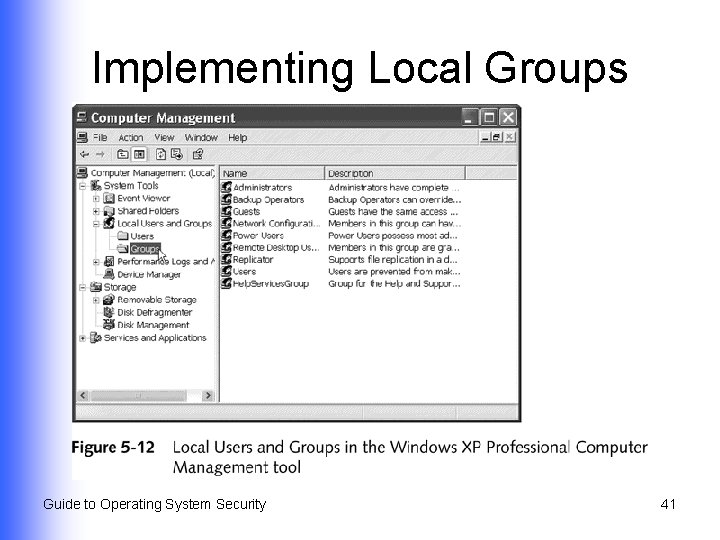Click the tree pane scroll left arrow
Image resolution: width=720 pixels, height=540 pixels.
(83, 395)
